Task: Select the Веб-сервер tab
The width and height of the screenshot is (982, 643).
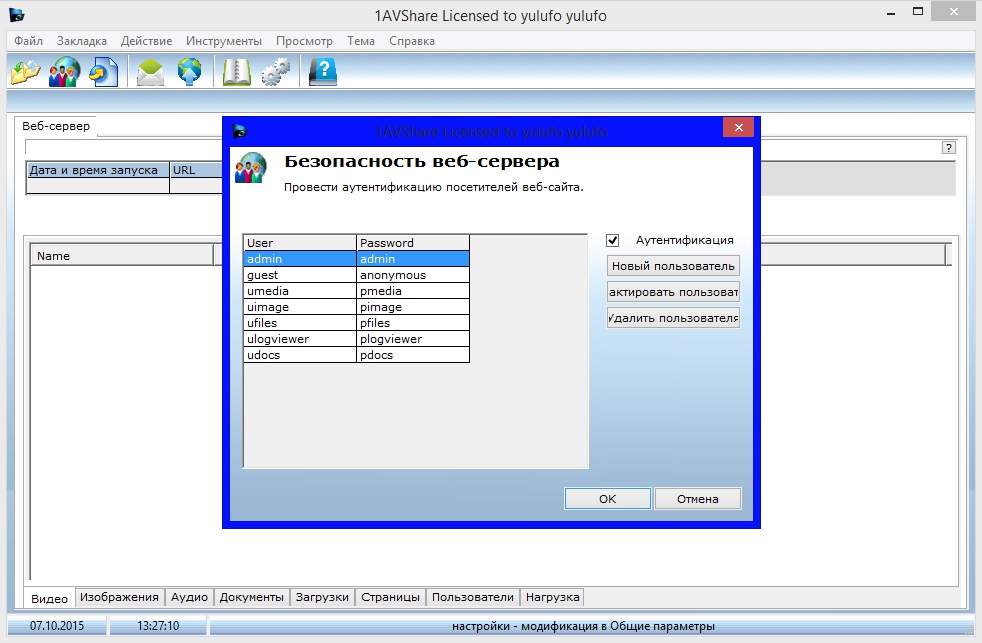Action: 56,126
